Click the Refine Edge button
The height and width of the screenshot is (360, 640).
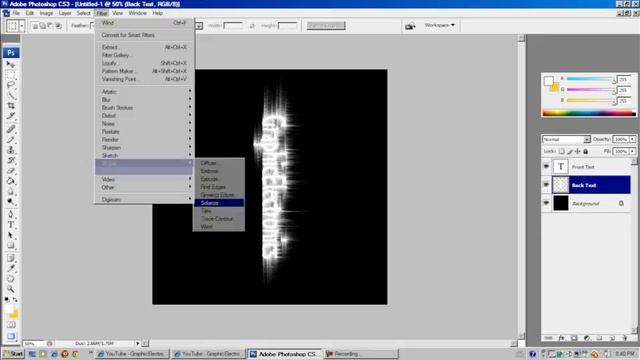point(326,26)
